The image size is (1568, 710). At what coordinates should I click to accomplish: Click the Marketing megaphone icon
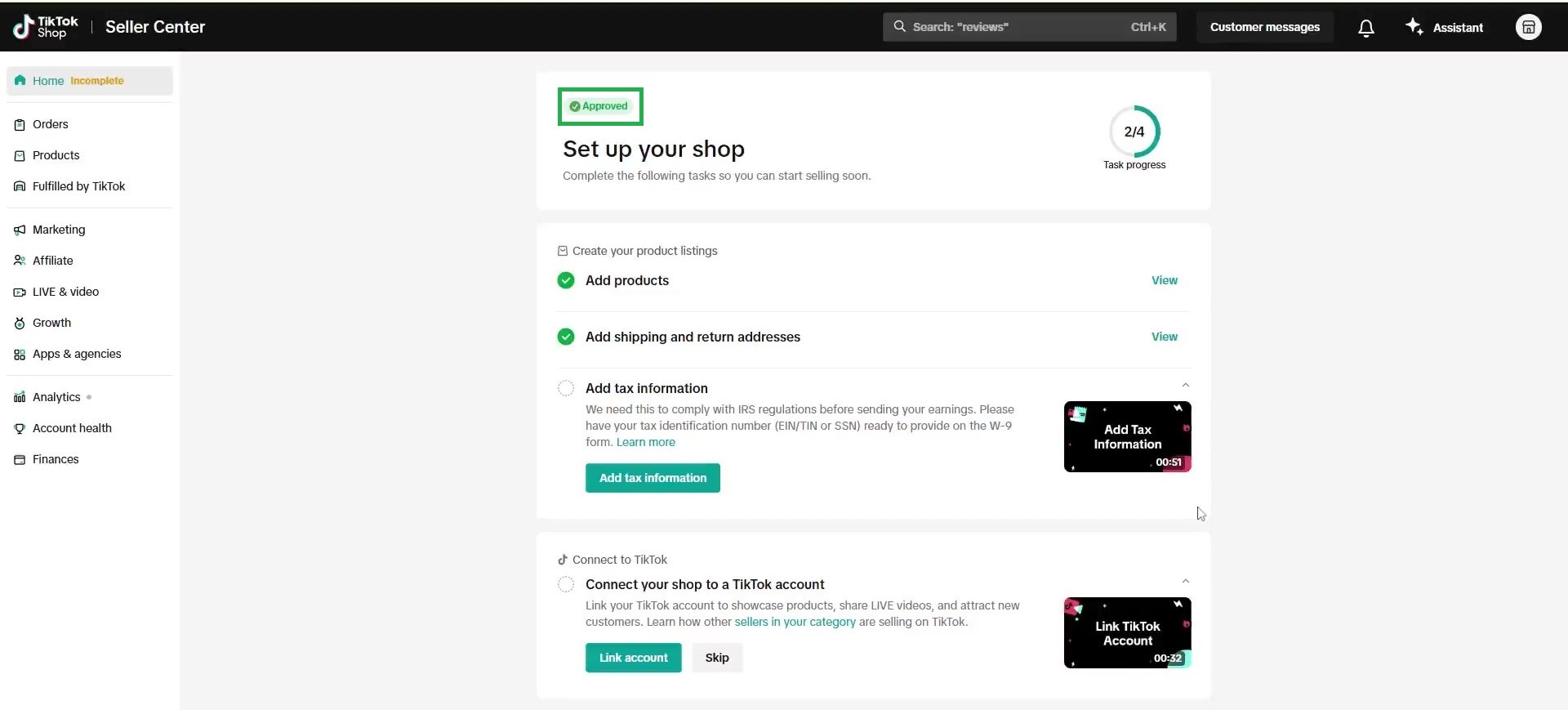pyautogui.click(x=20, y=230)
